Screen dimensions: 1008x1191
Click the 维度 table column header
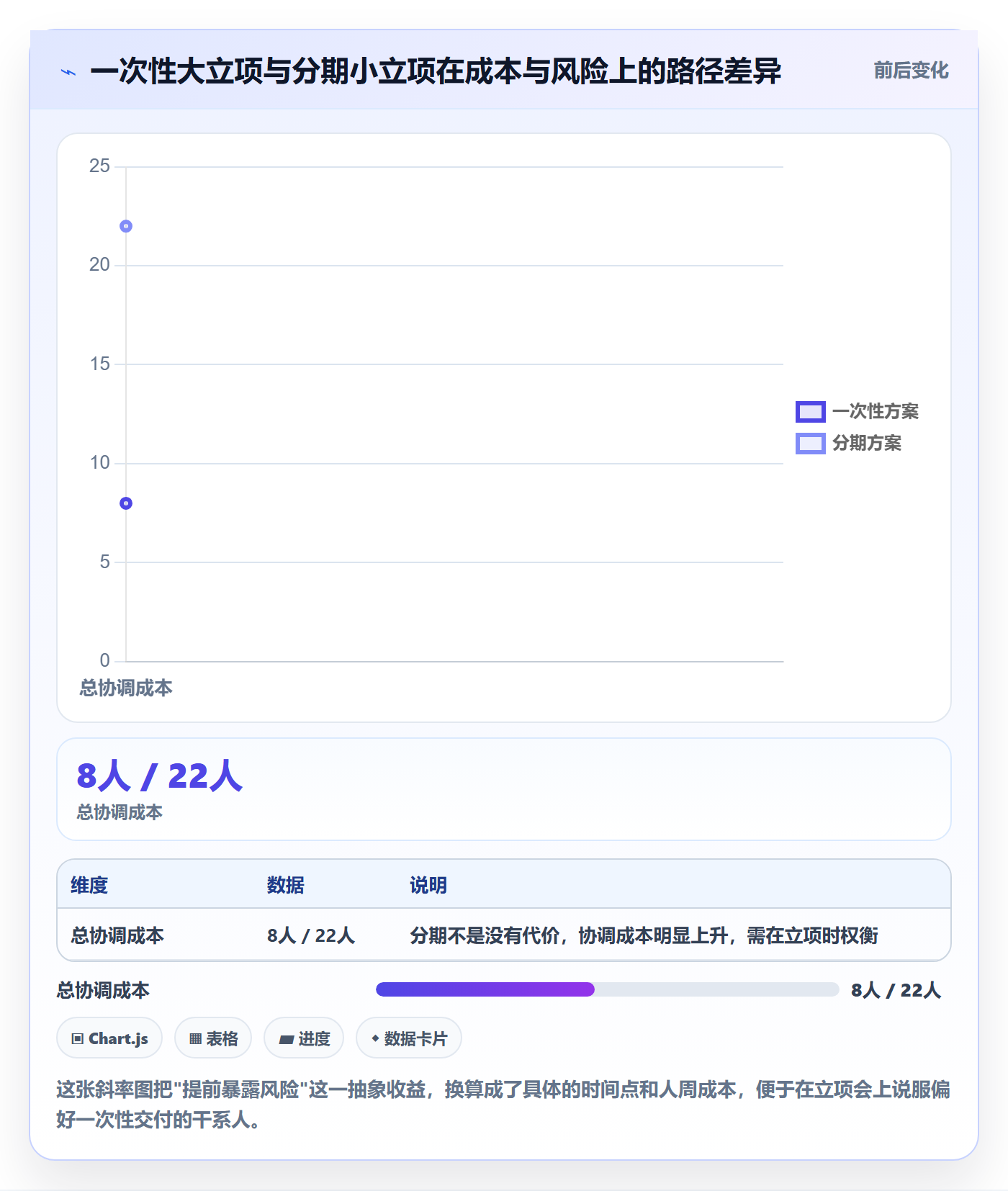pyautogui.click(x=89, y=885)
